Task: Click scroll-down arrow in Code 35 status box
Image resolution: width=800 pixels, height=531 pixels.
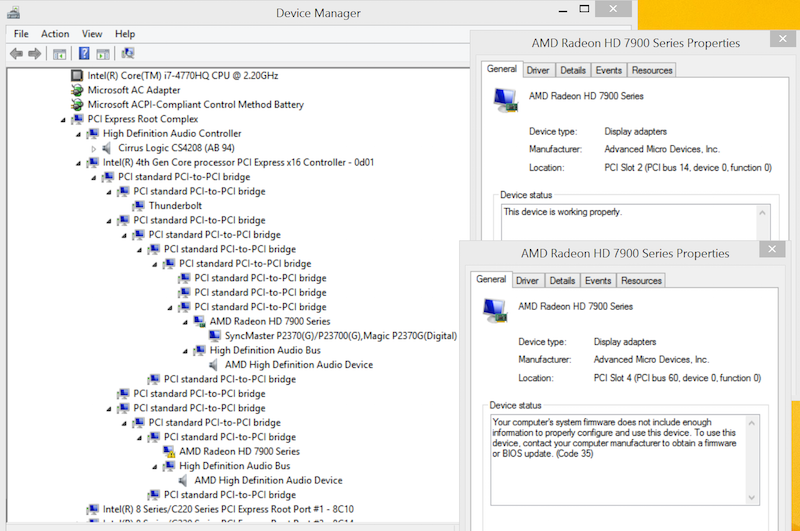Action: coord(752,497)
